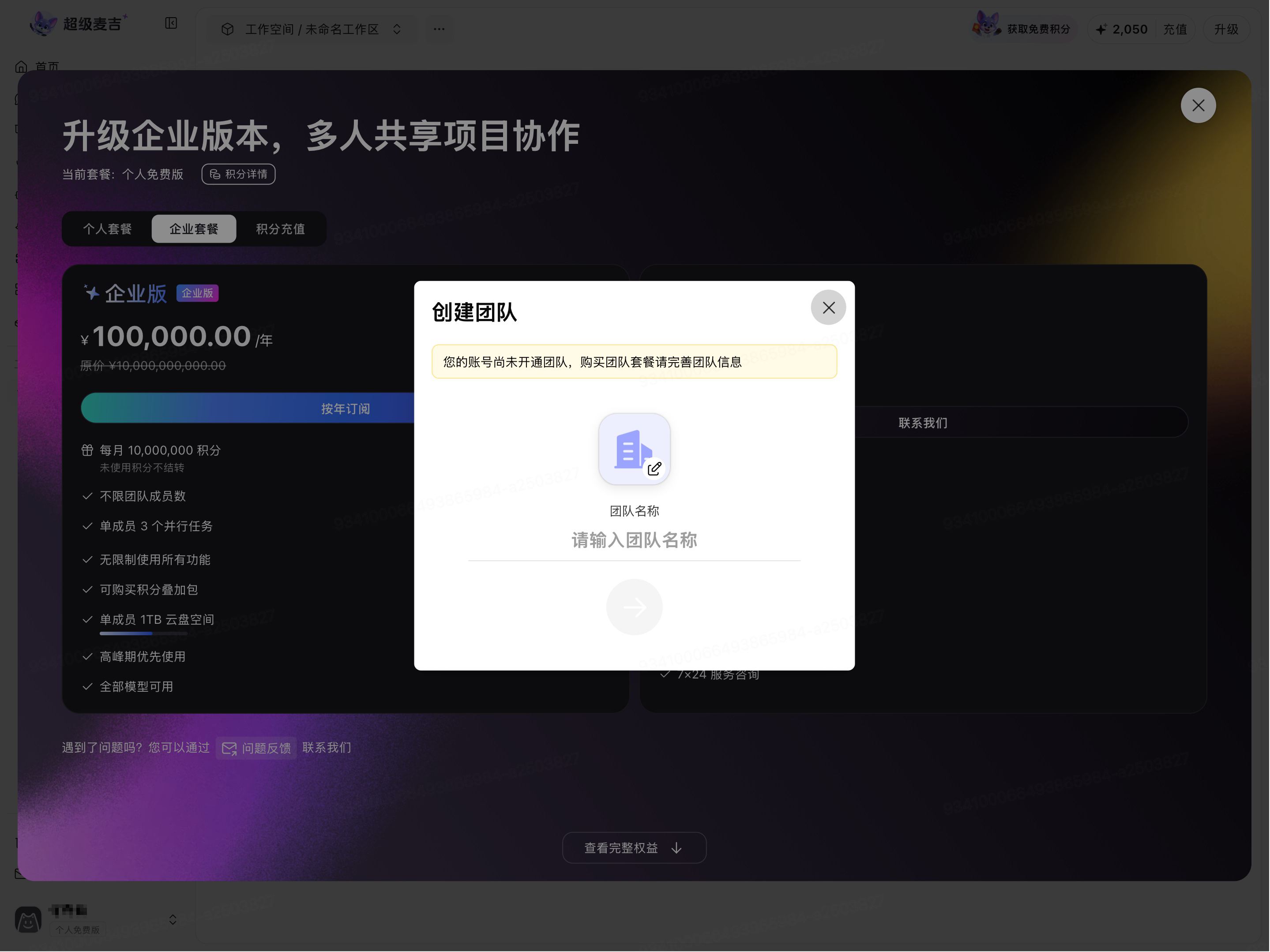Image resolution: width=1270 pixels, height=952 pixels.
Task: Click 获取免费积分 button
Action: coord(1024,29)
